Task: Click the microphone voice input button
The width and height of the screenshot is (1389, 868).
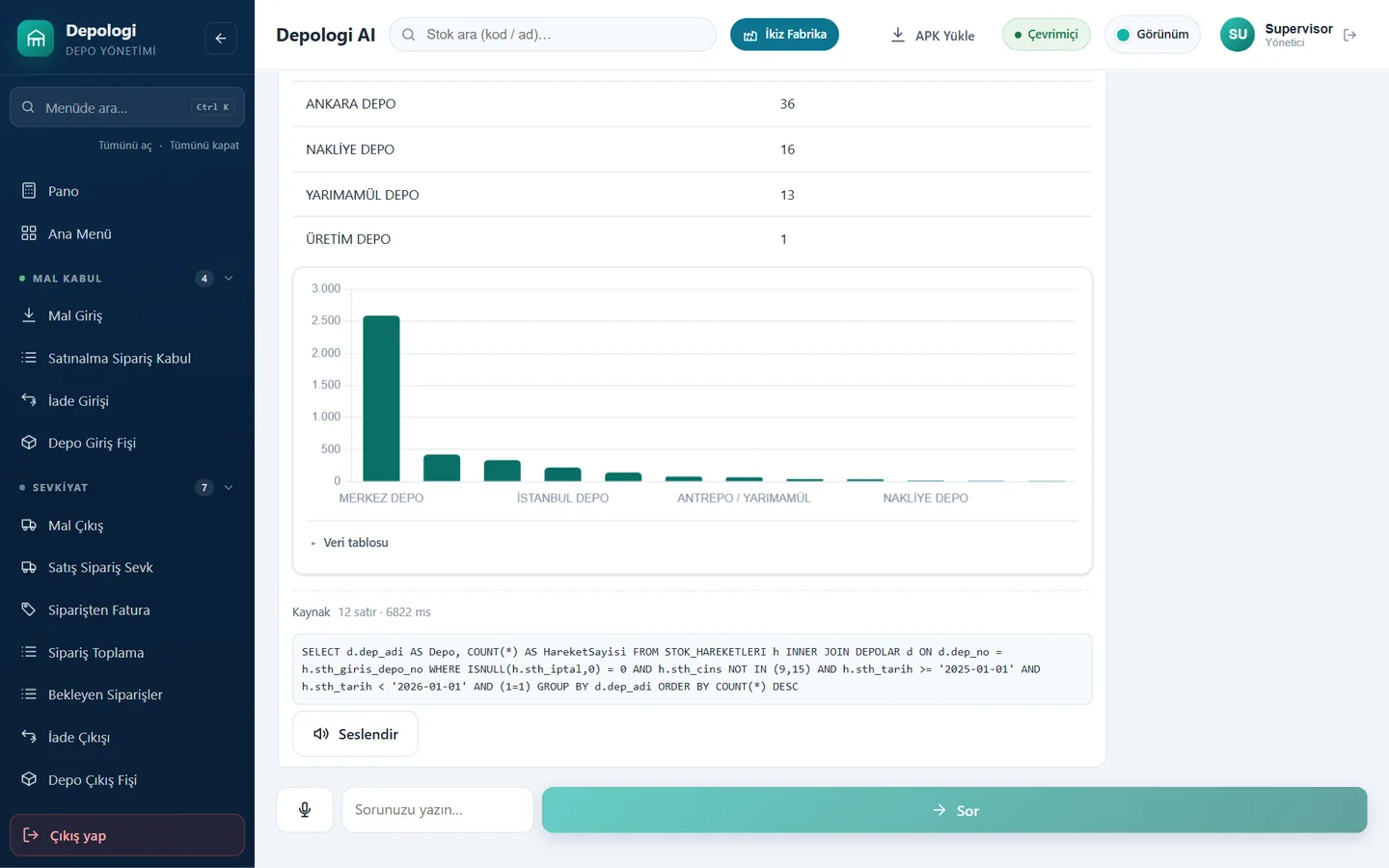Action: coord(305,810)
